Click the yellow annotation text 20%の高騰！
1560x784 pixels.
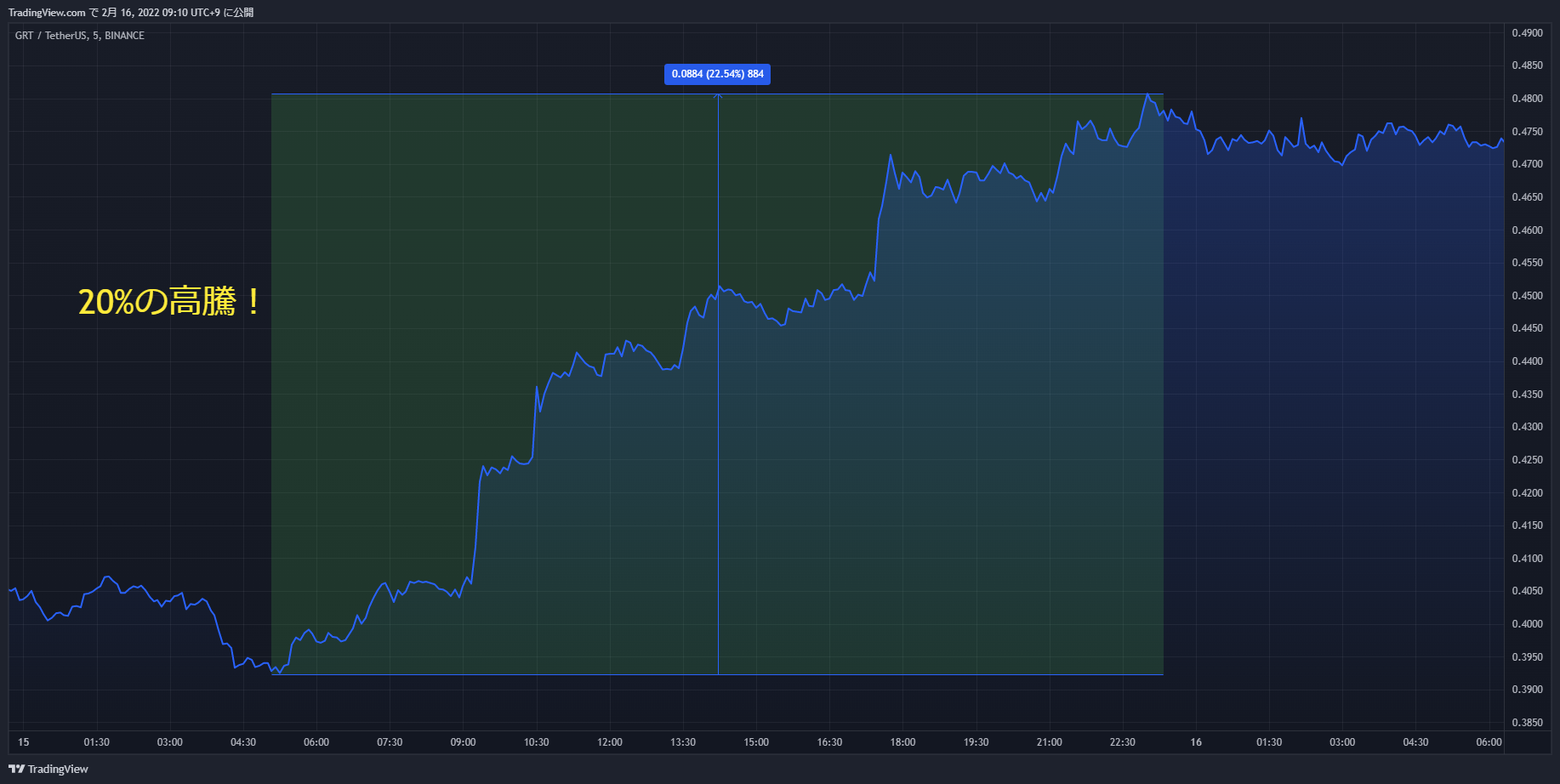(170, 302)
